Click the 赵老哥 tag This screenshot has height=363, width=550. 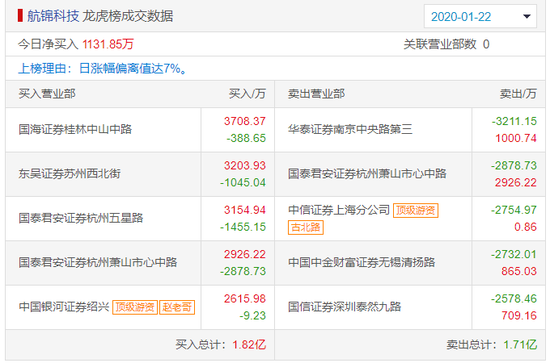coord(177,307)
